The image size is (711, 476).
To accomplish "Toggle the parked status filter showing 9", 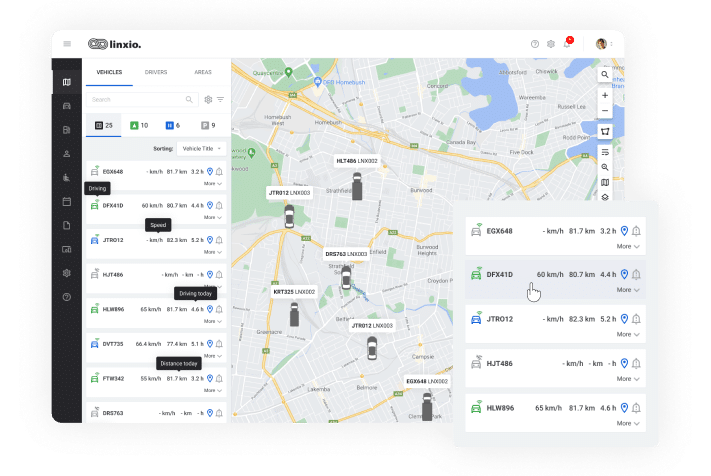I will pos(207,125).
